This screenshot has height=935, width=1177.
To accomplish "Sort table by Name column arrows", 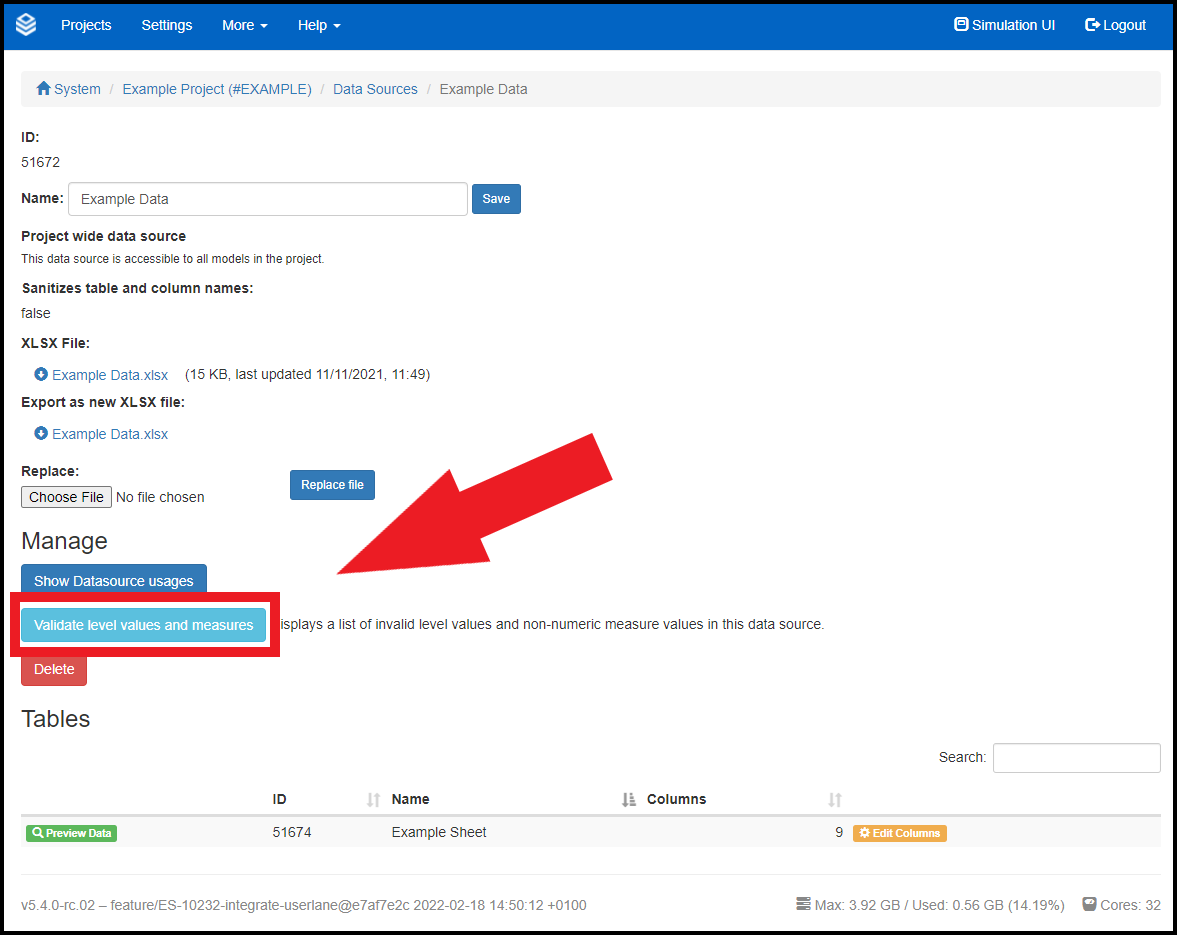I will coord(628,800).
